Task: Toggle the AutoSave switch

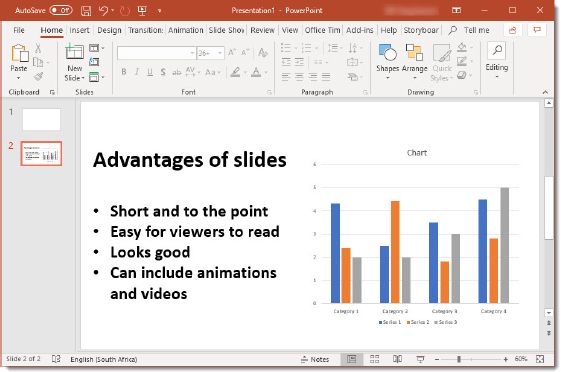Action: tap(61, 10)
